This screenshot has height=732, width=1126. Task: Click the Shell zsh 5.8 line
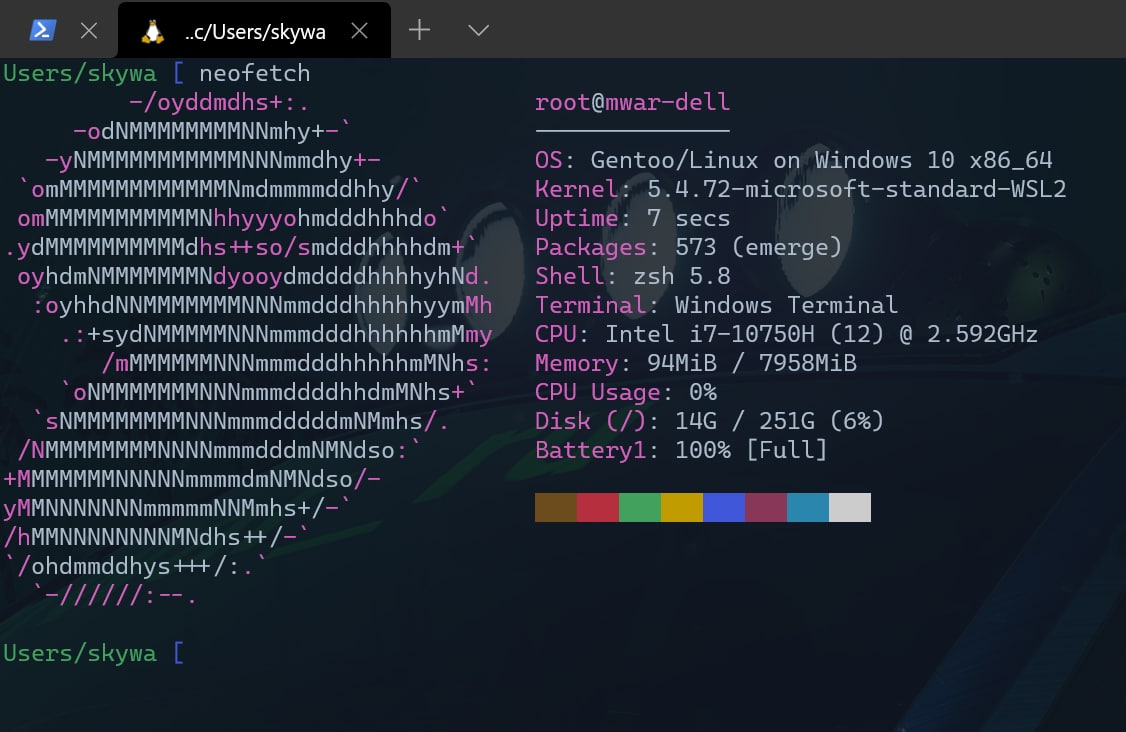click(633, 276)
